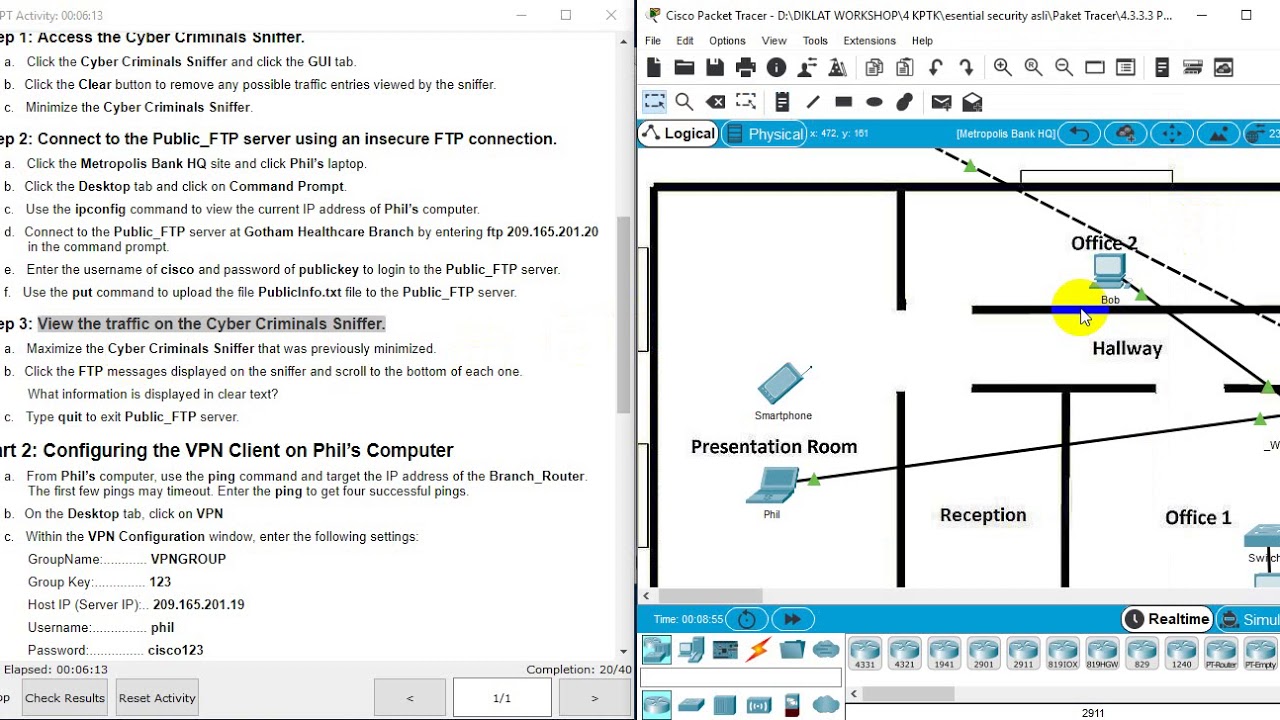
Task: Click Check Results in PT Activity
Action: coord(64,698)
